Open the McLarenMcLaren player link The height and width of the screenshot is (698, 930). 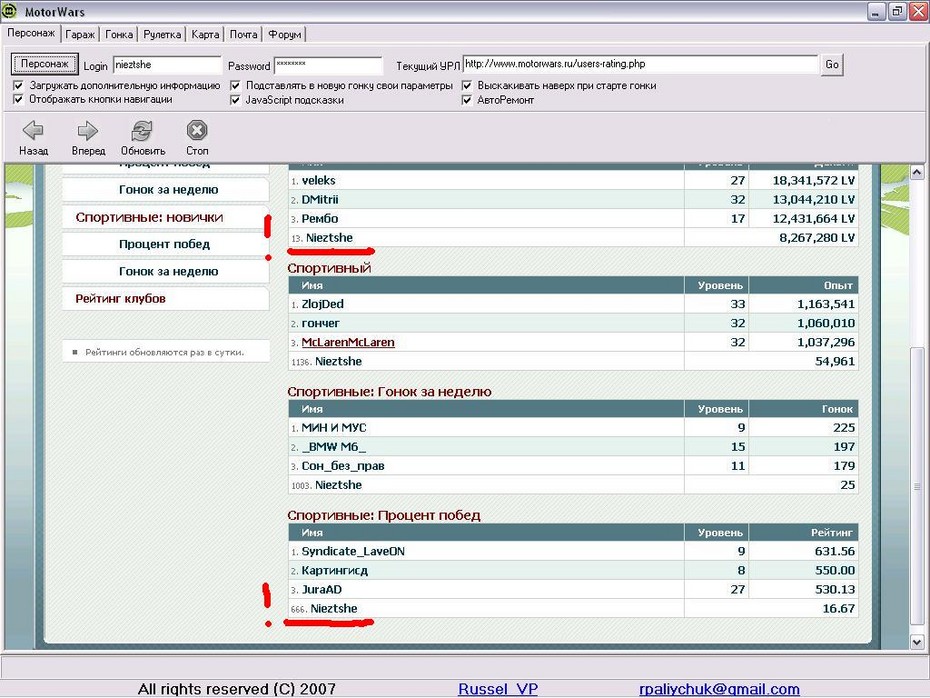pyautogui.click(x=348, y=342)
